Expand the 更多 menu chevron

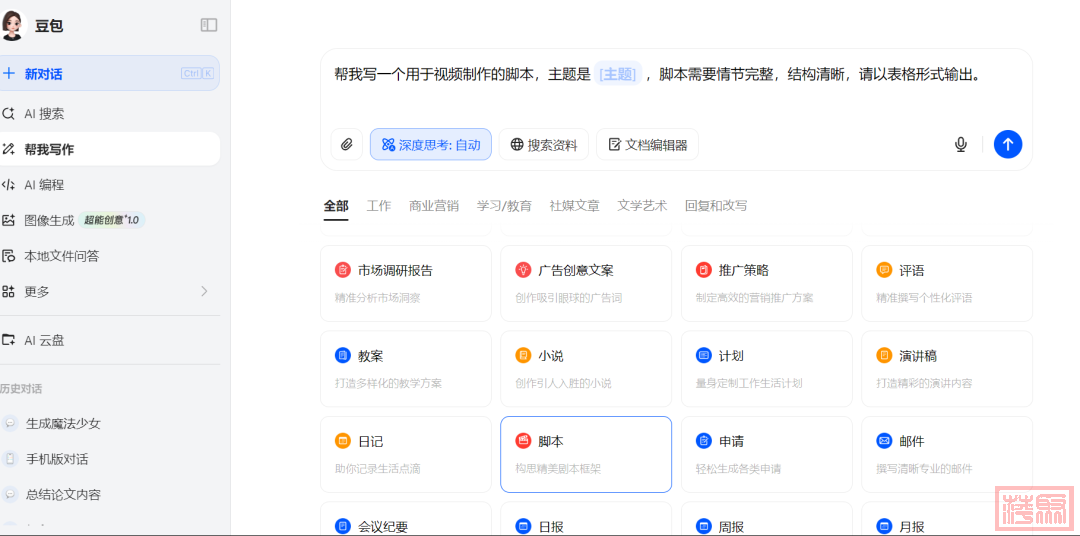pos(204,291)
